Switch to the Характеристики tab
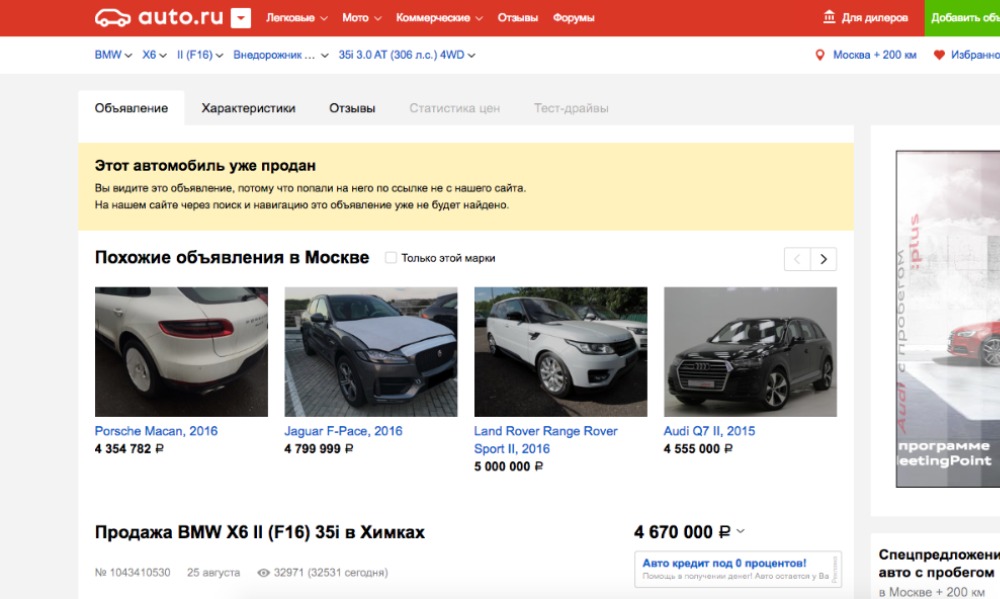 click(248, 108)
